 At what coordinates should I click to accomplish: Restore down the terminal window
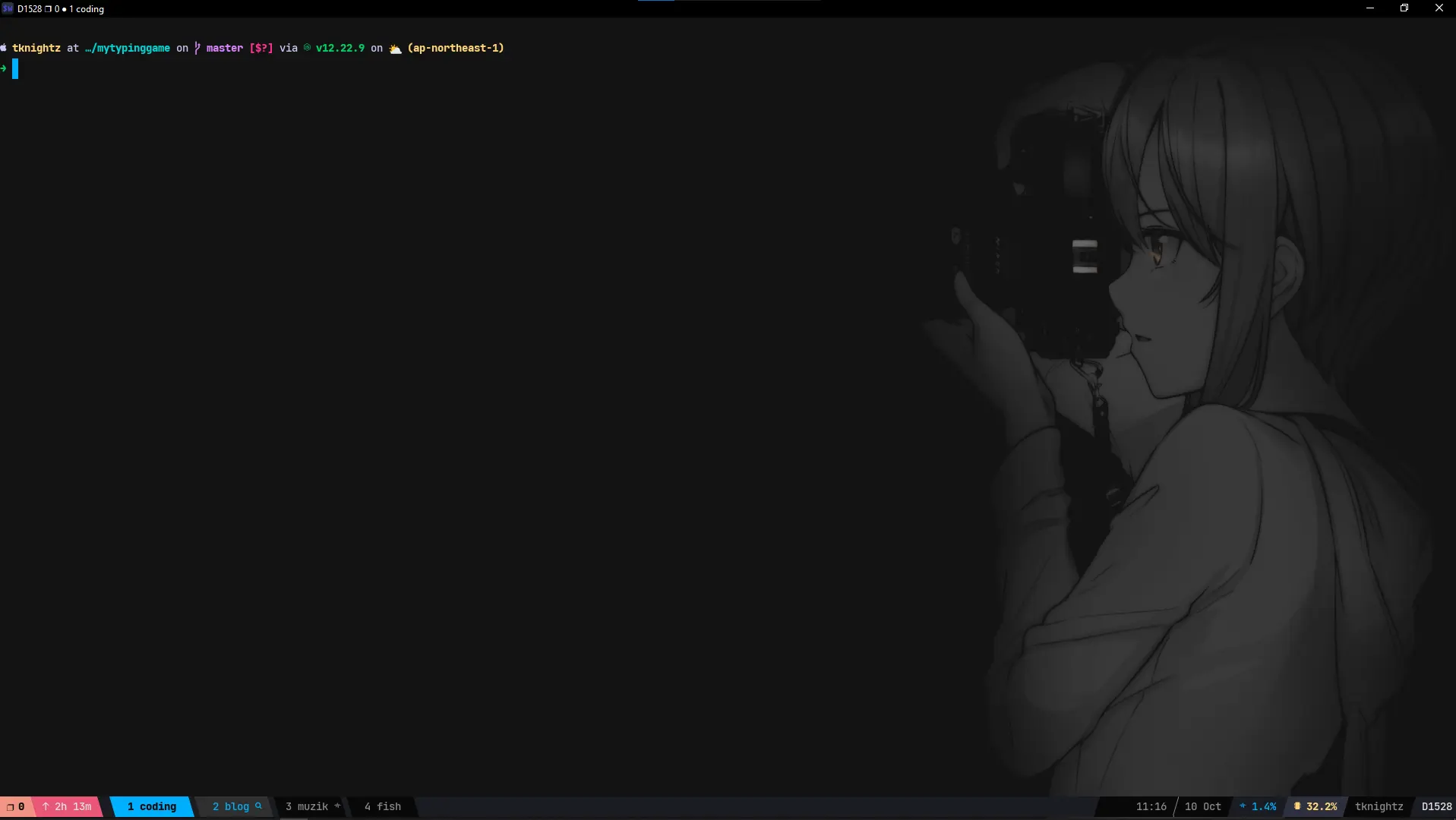click(1404, 8)
